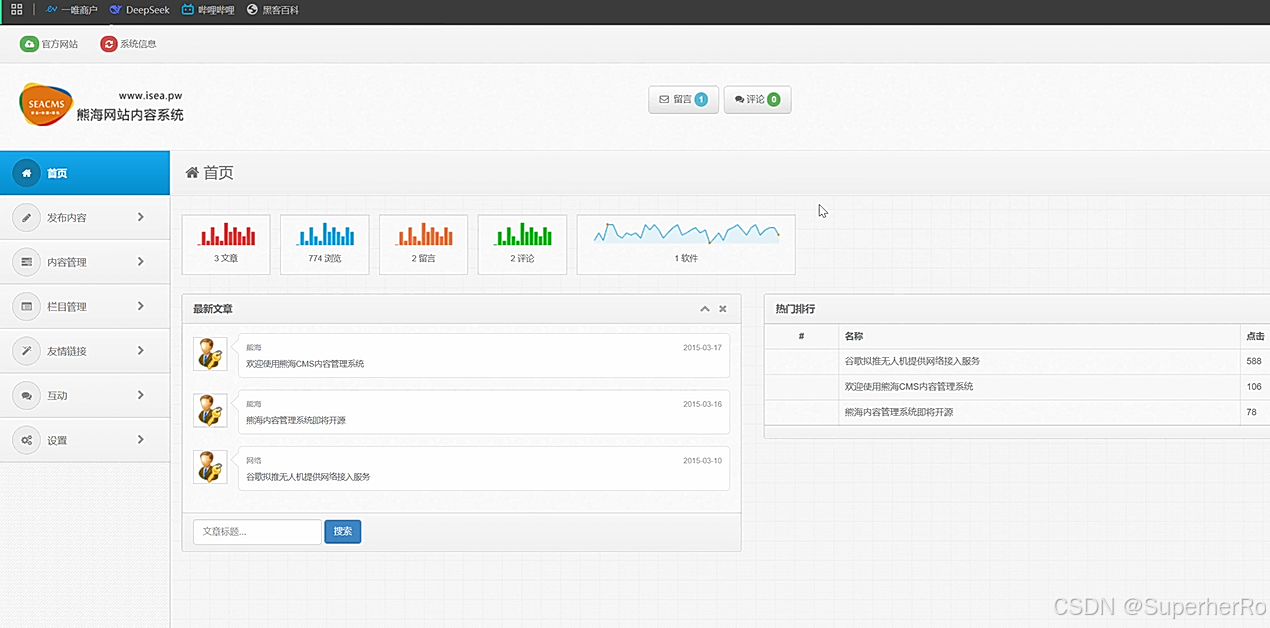
Task: Open the 哔哩哔哩 bookmark
Action: click(208, 10)
